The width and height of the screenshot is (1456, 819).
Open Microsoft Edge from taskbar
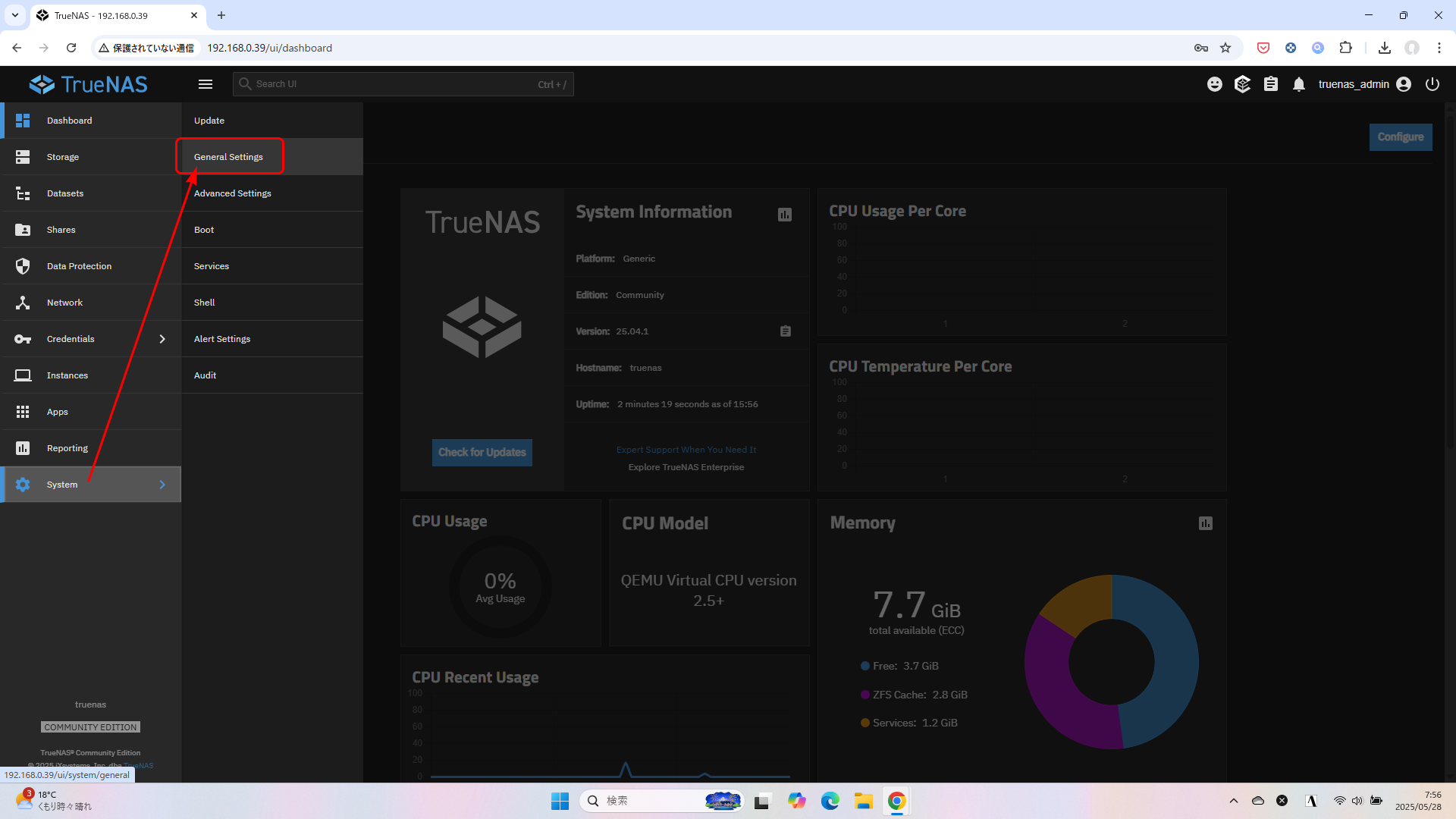[x=830, y=801]
